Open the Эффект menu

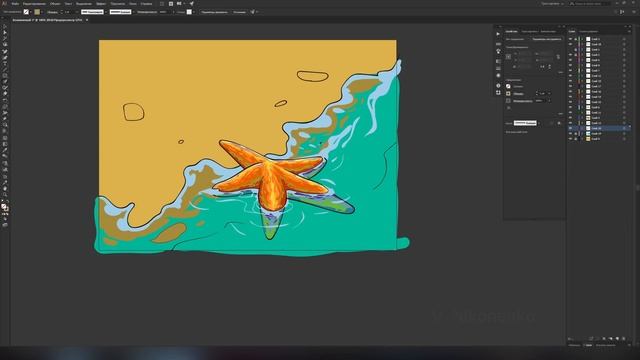pyautogui.click(x=101, y=3)
